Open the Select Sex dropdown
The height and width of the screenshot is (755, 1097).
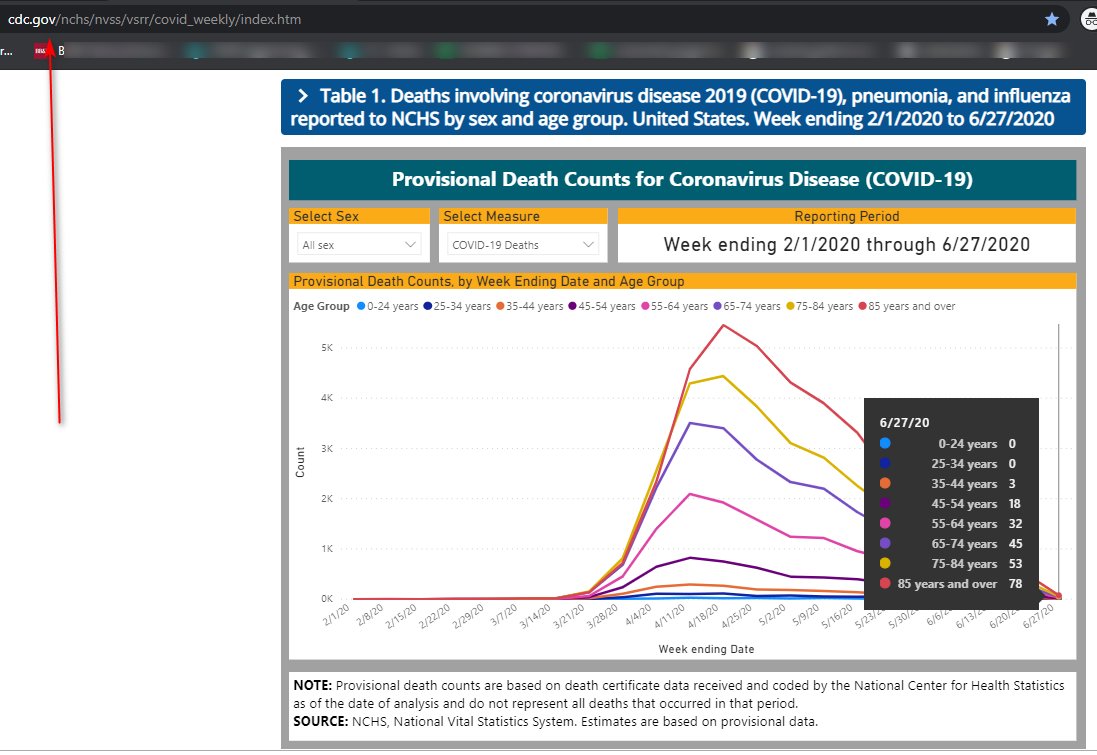click(359, 244)
